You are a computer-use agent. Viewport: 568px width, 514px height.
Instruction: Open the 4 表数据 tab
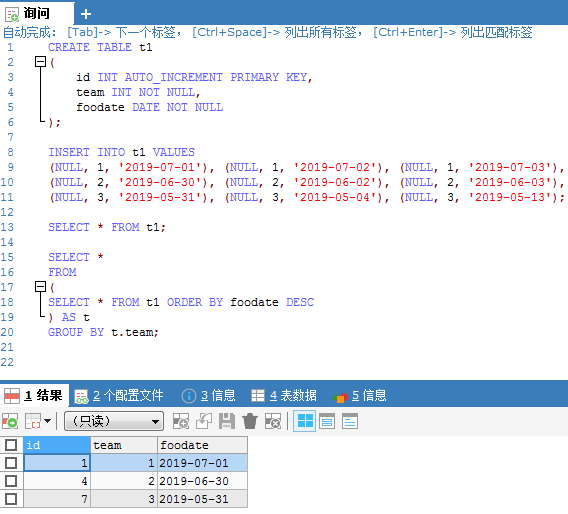pos(284,395)
